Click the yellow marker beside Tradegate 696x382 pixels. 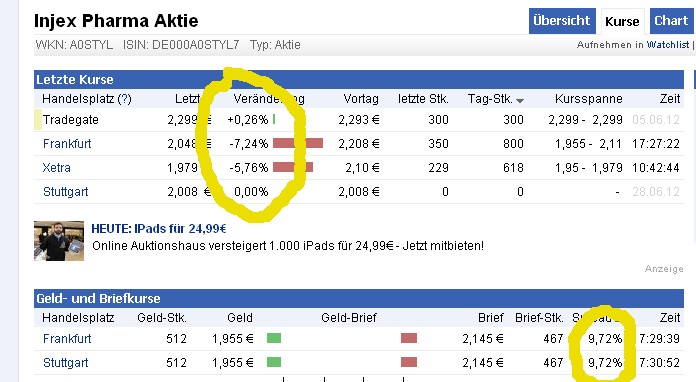38,120
